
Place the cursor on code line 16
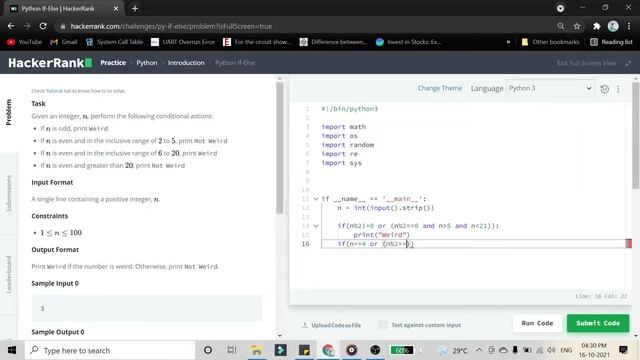pyautogui.click(x=473, y=244)
